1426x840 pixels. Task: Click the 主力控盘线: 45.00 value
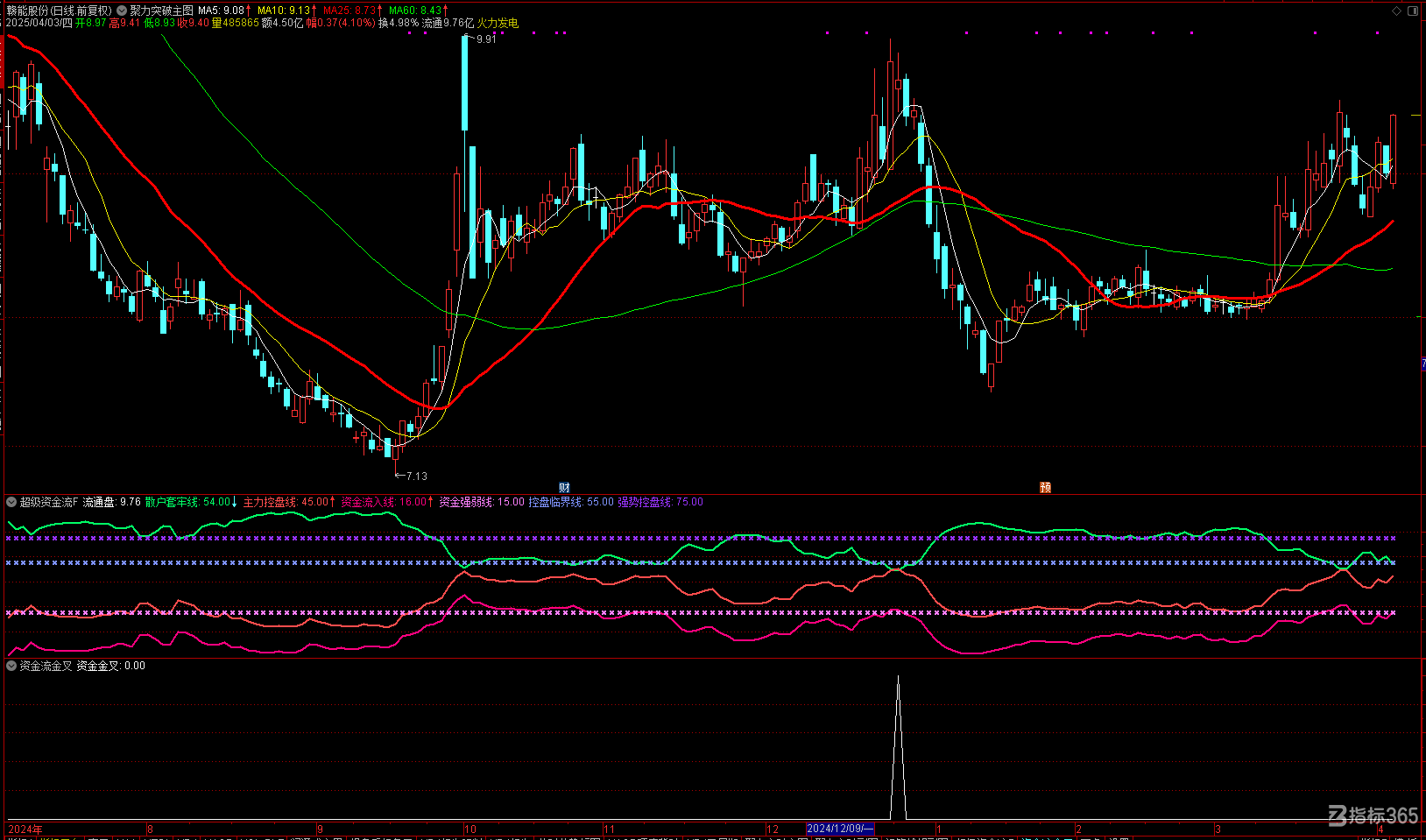coord(286,502)
